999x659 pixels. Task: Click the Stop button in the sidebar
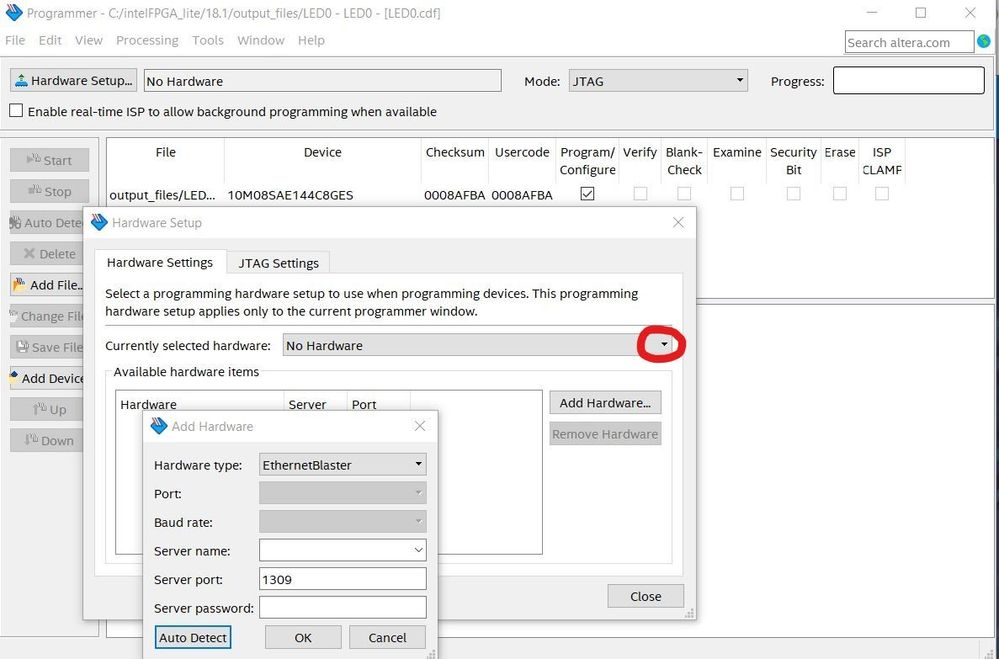(50, 191)
